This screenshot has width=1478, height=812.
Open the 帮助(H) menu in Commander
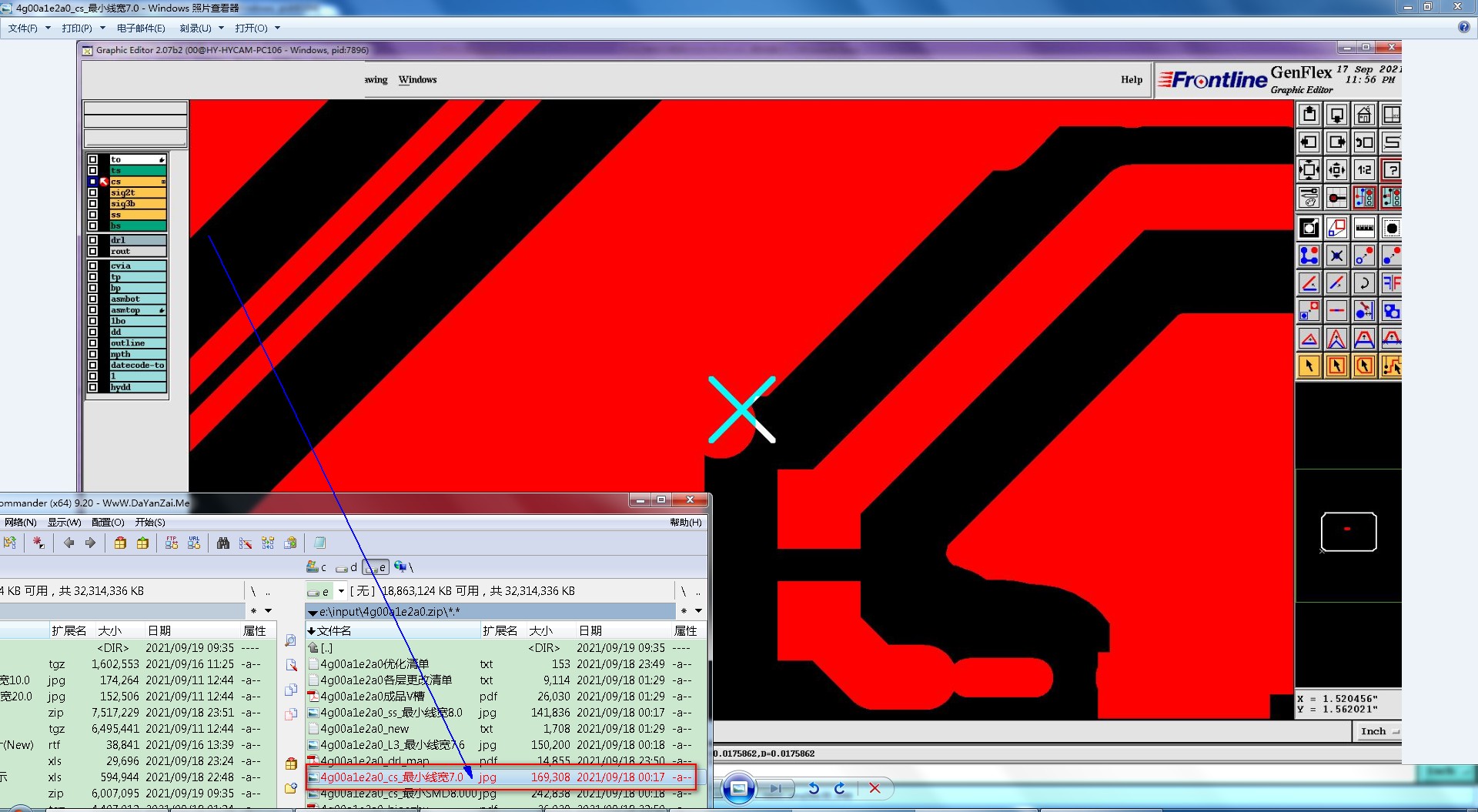(x=686, y=523)
